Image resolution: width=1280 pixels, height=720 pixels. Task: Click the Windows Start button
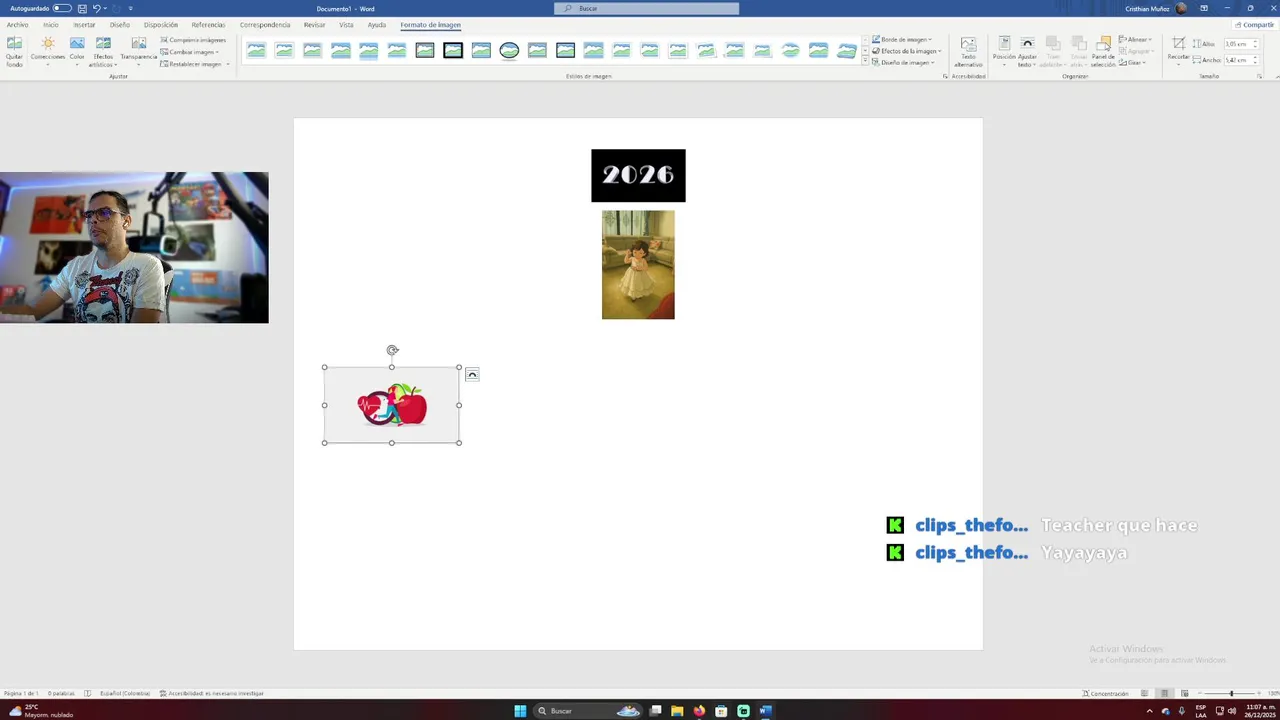520,711
